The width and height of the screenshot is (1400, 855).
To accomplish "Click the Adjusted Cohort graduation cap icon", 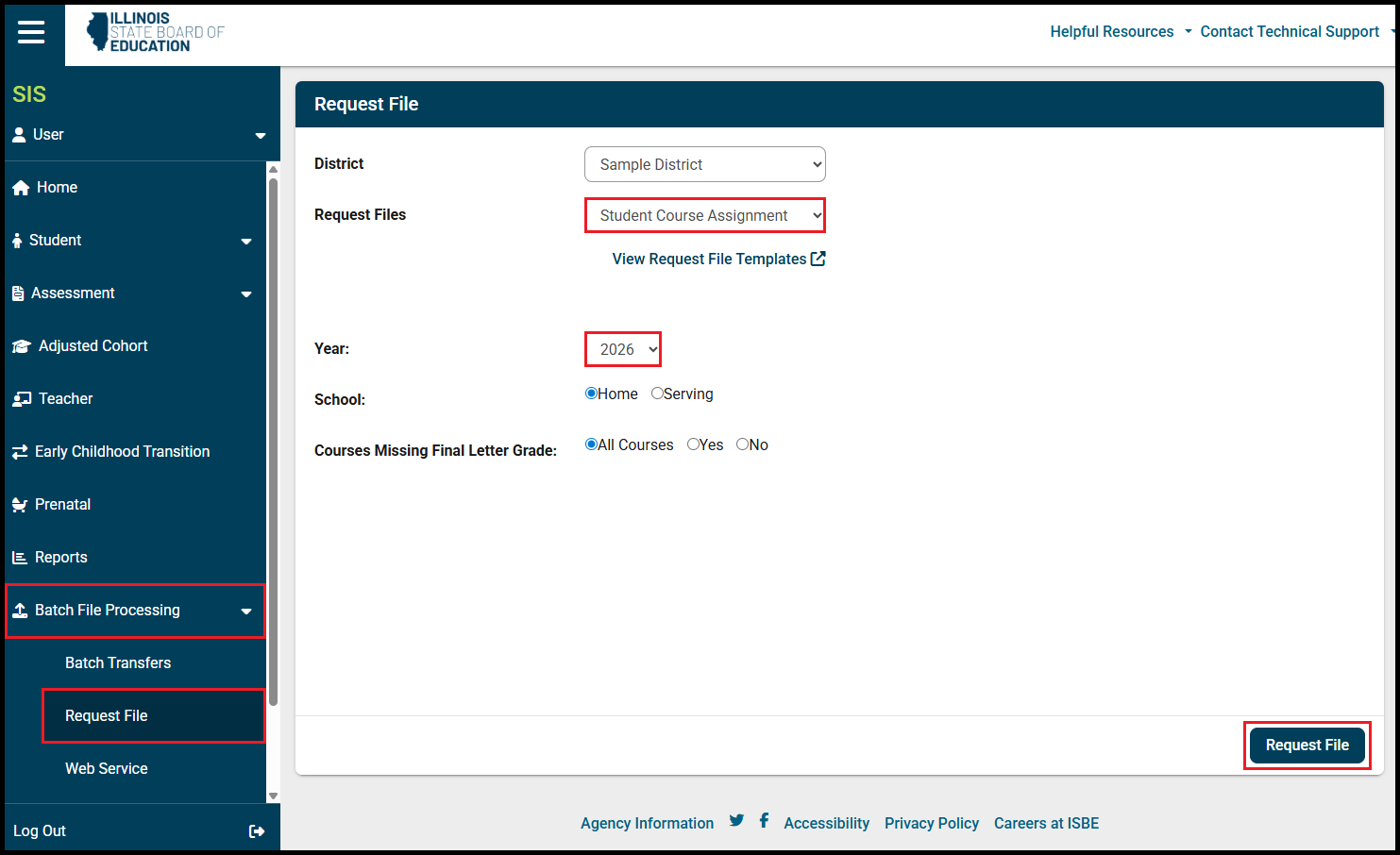I will 21,346.
